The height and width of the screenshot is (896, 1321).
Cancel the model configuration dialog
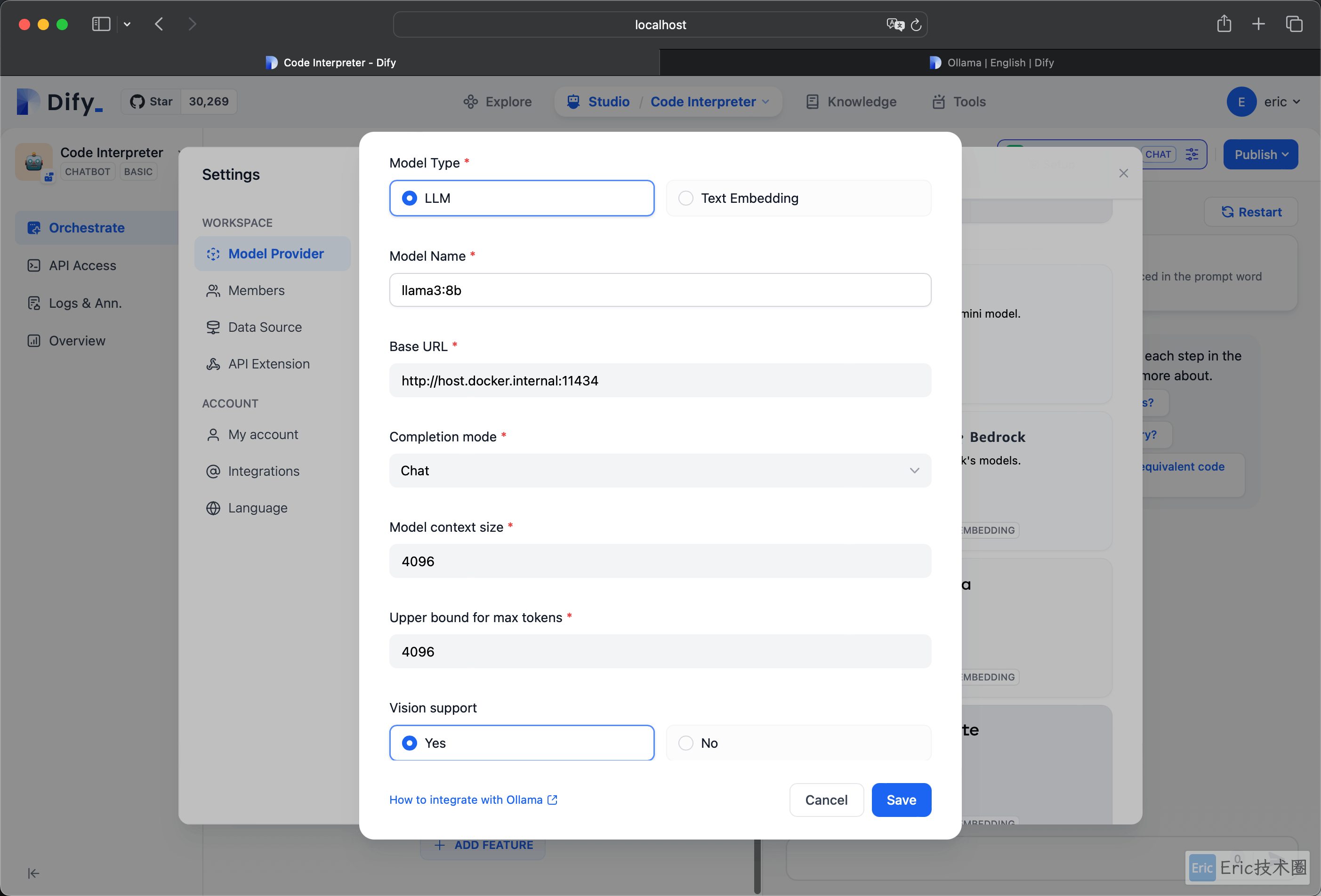(826, 800)
